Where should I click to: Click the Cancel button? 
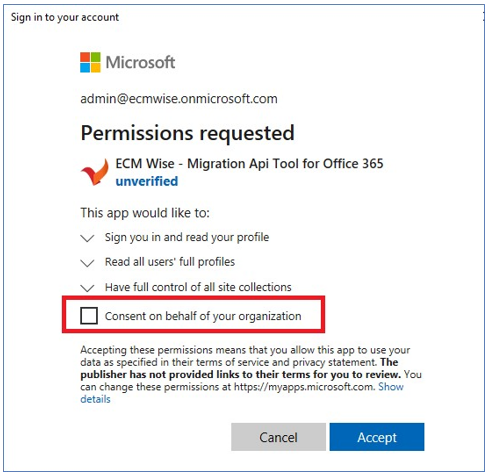tap(278, 437)
